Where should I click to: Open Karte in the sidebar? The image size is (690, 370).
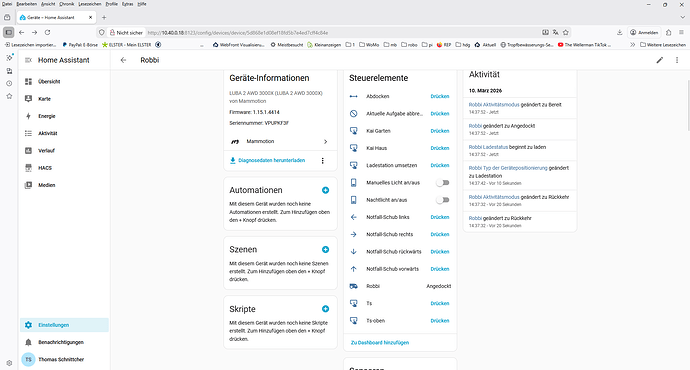click(64, 99)
